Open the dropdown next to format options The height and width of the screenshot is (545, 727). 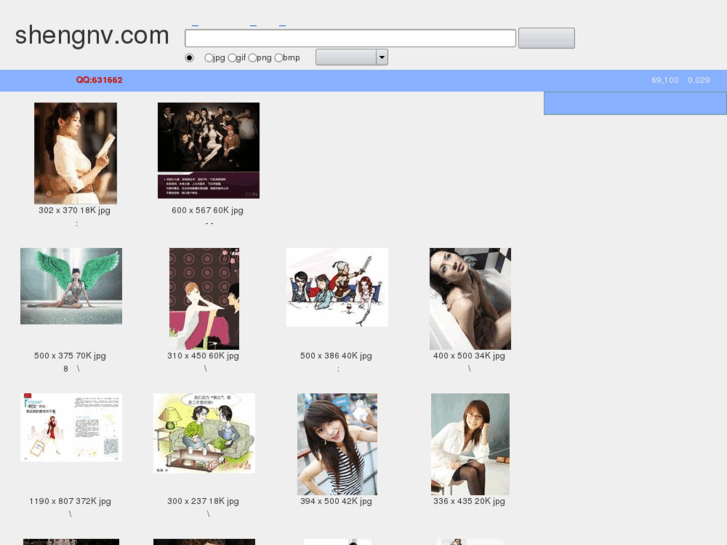(x=351, y=58)
